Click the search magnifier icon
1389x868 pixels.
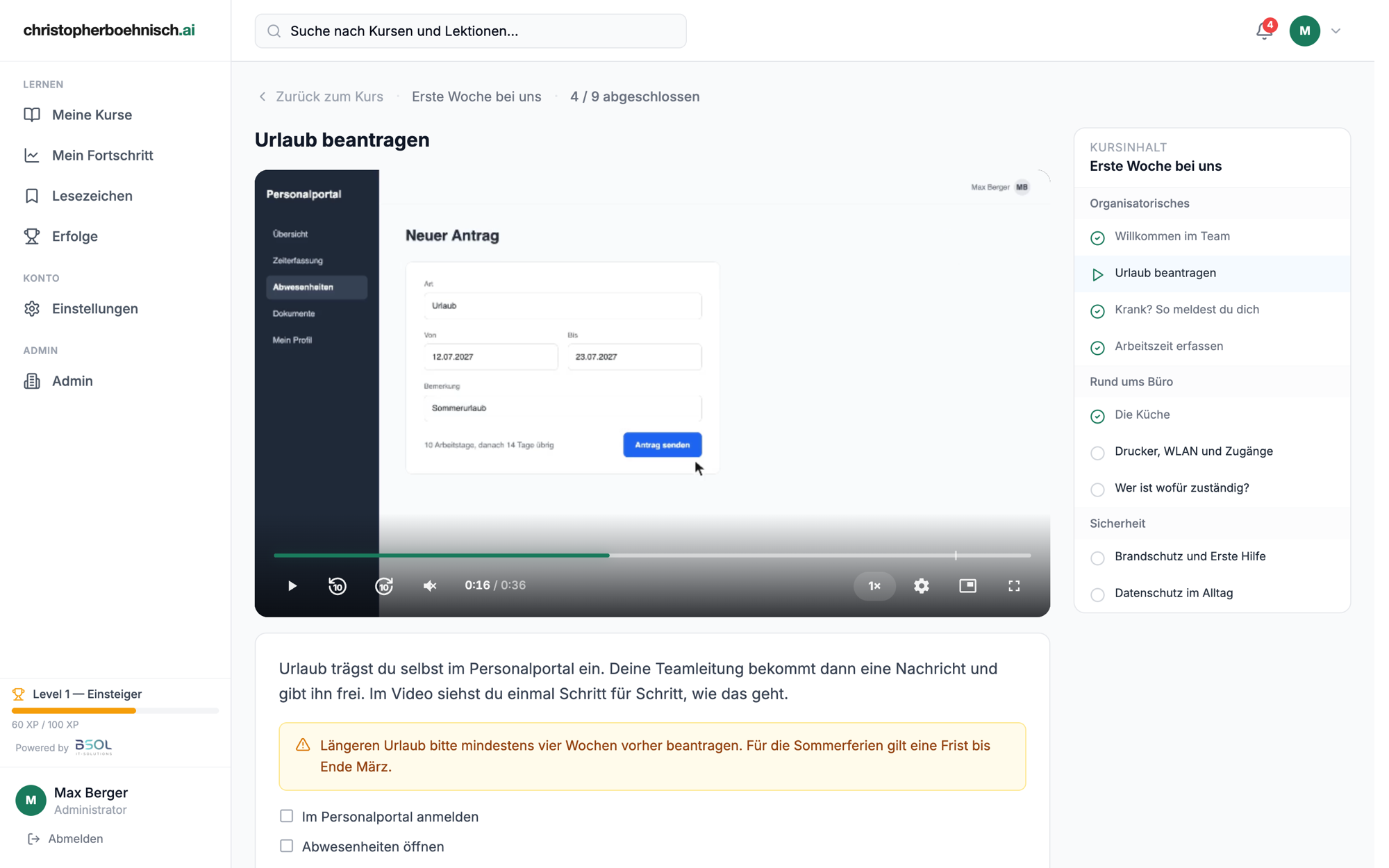[274, 31]
